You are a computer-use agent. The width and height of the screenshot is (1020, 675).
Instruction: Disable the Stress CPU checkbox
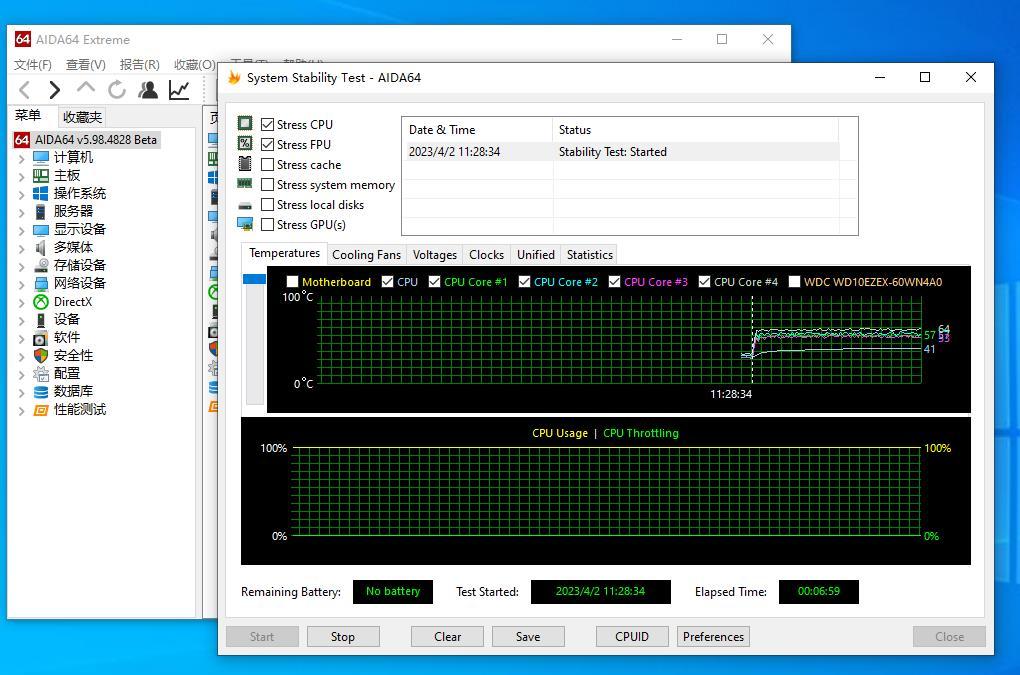[x=268, y=125]
